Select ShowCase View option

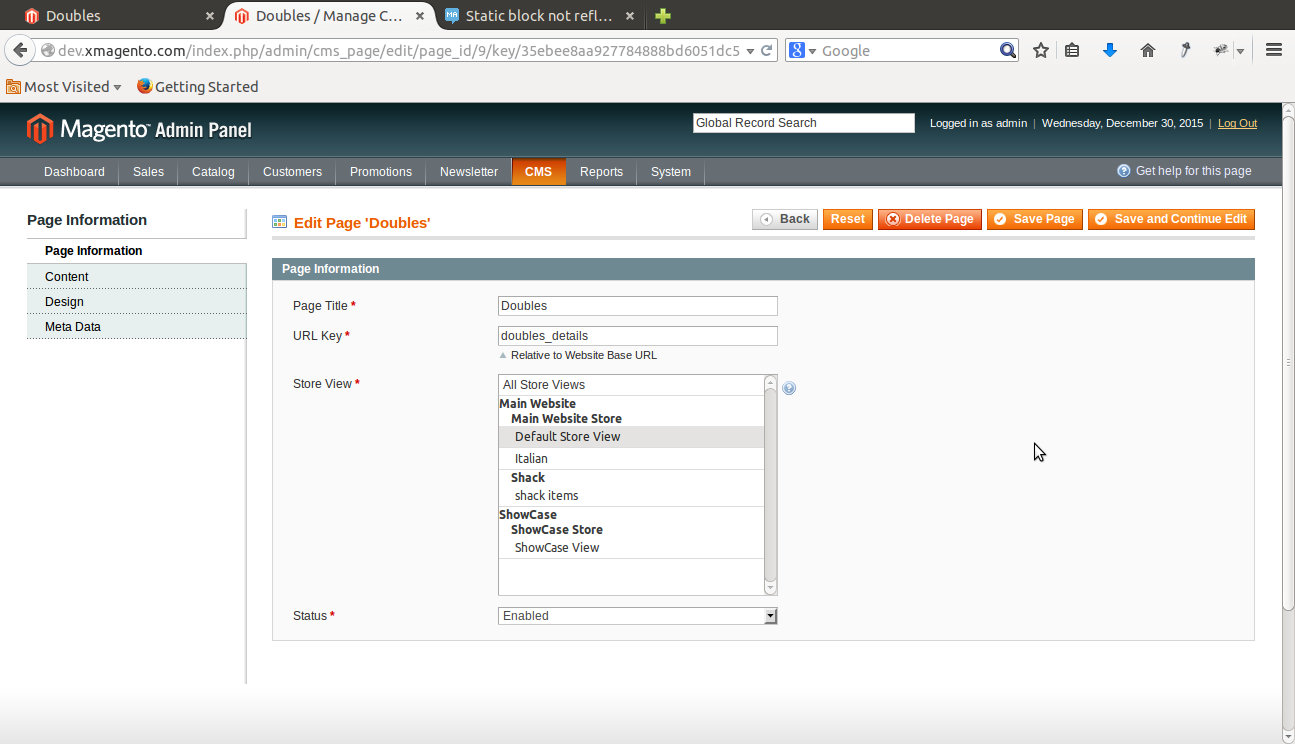(x=631, y=548)
